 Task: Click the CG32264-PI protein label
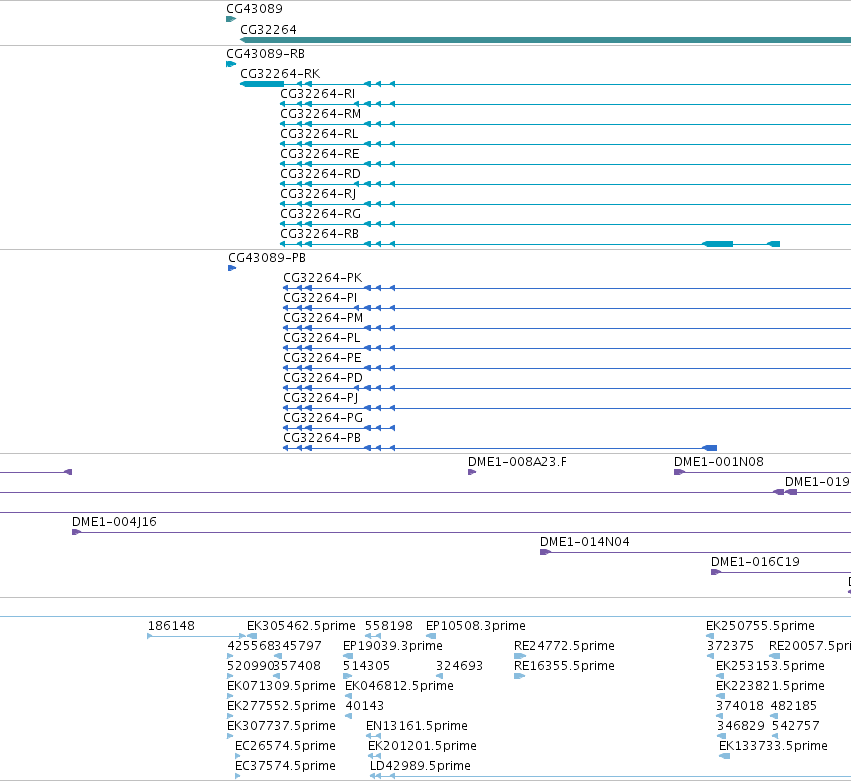point(320,298)
